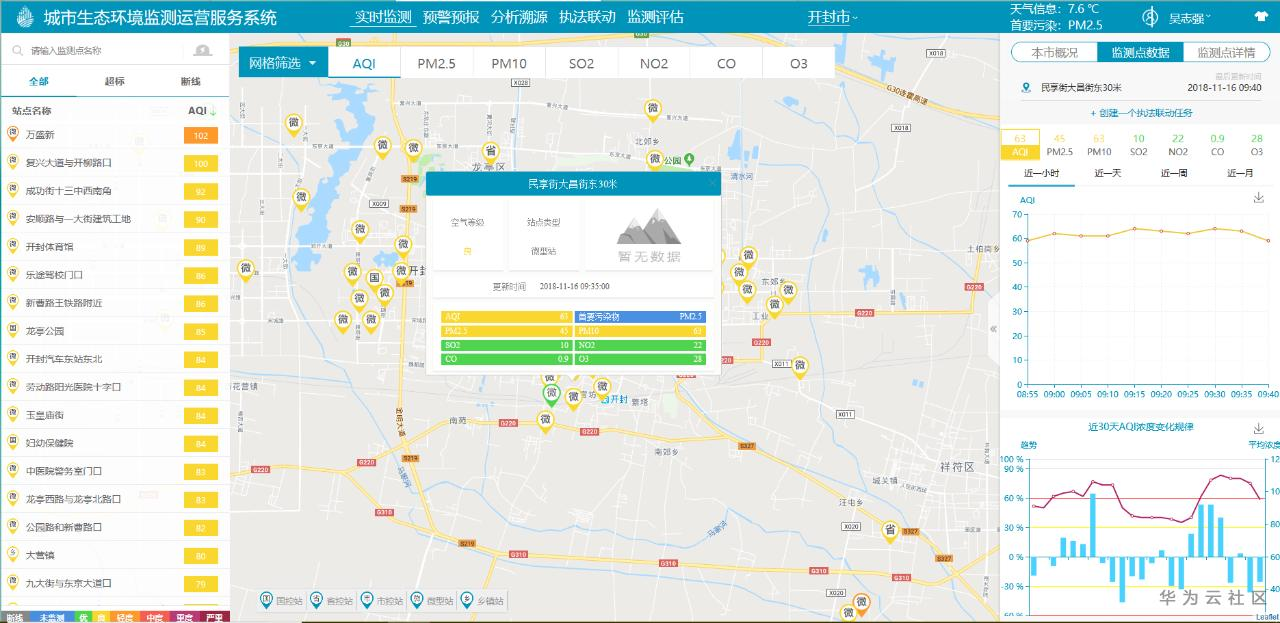Click the green 微 marker on the map
Image resolution: width=1280 pixels, height=623 pixels.
click(x=550, y=395)
